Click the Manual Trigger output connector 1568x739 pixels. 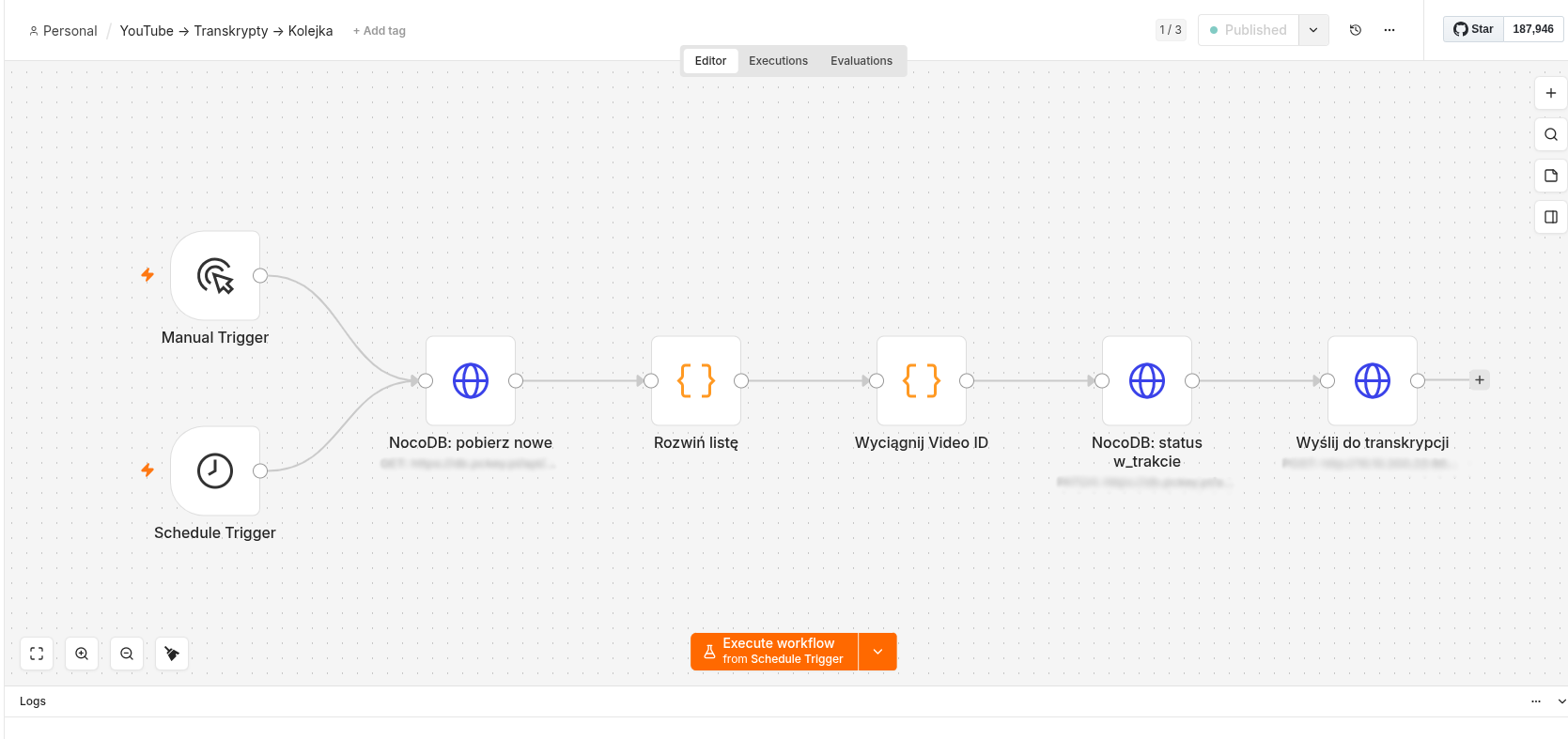click(260, 275)
